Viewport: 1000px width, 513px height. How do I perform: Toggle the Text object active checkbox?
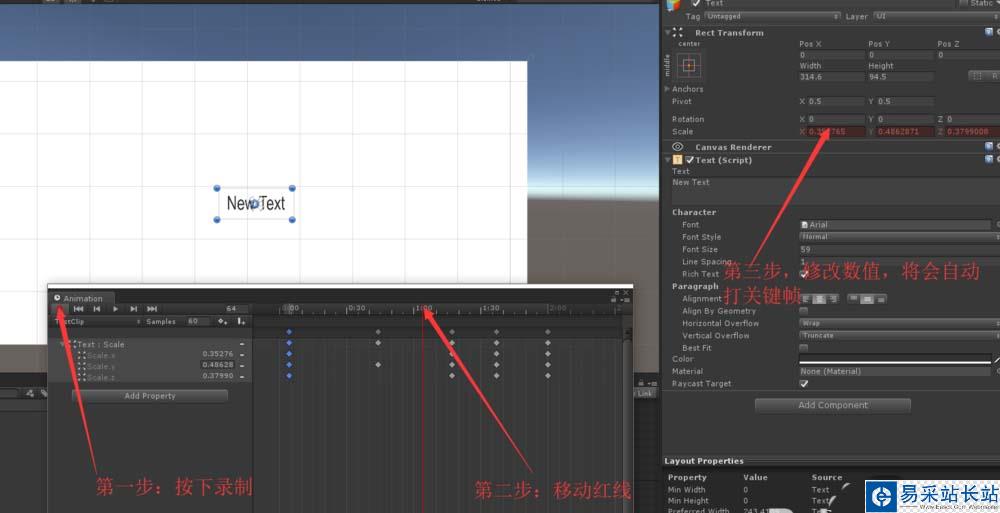coord(696,3)
